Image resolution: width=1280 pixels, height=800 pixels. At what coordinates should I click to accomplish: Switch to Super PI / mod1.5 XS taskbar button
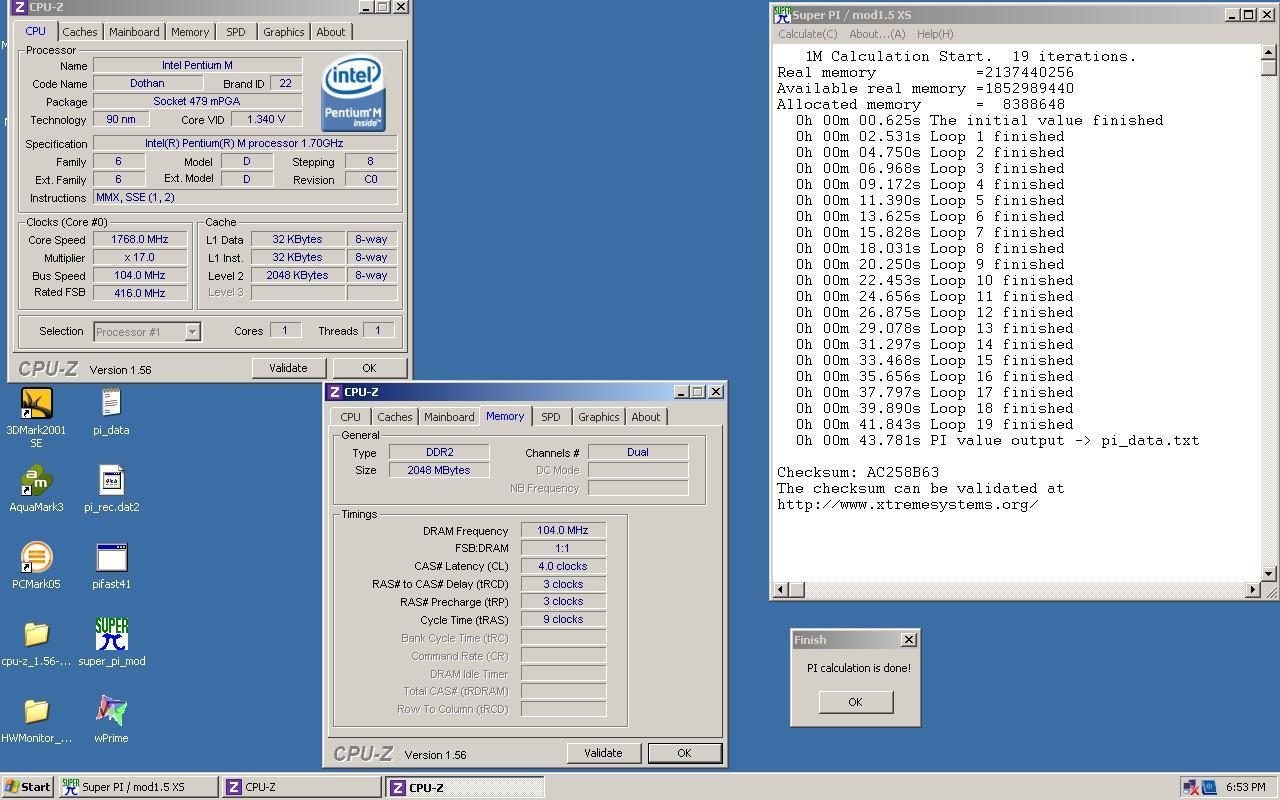138,787
